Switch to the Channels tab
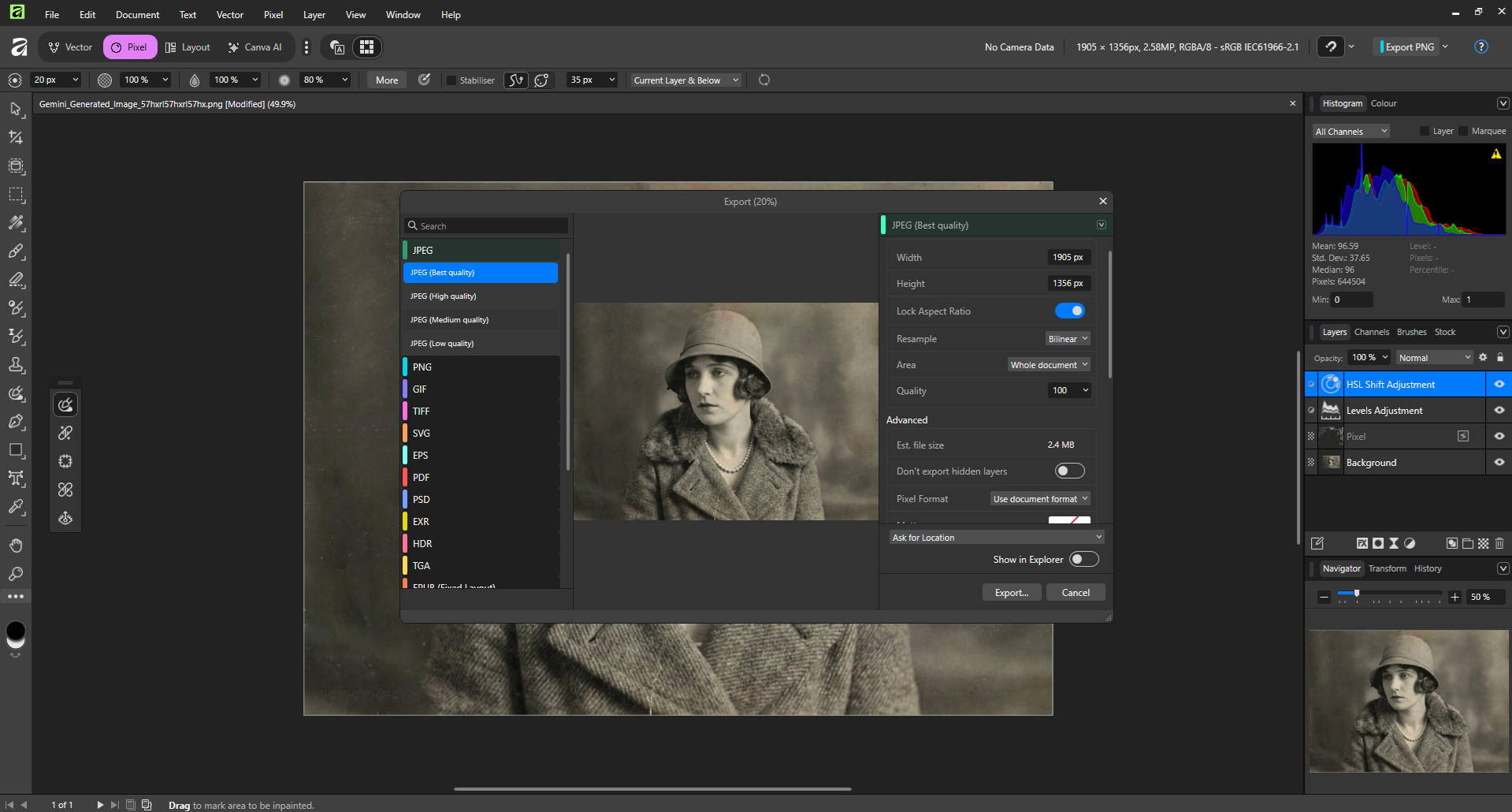Image resolution: width=1512 pixels, height=812 pixels. point(1371,332)
